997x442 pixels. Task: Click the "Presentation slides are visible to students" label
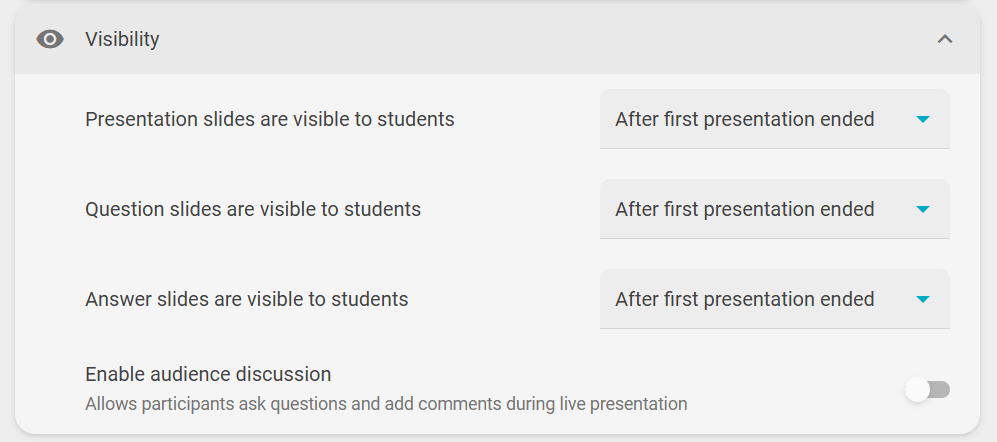tap(270, 119)
